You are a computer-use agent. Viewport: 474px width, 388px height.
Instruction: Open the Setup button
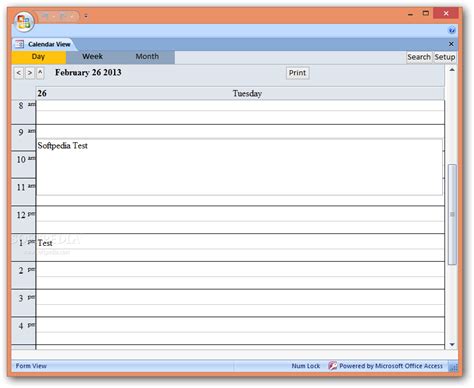[x=444, y=57]
